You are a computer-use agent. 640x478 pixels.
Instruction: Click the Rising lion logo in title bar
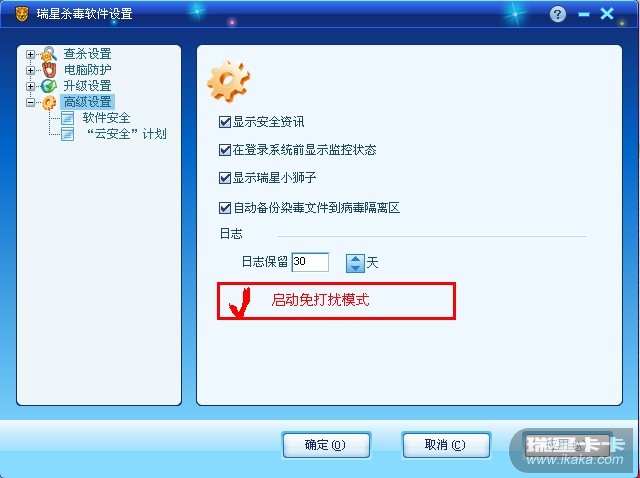(22, 14)
